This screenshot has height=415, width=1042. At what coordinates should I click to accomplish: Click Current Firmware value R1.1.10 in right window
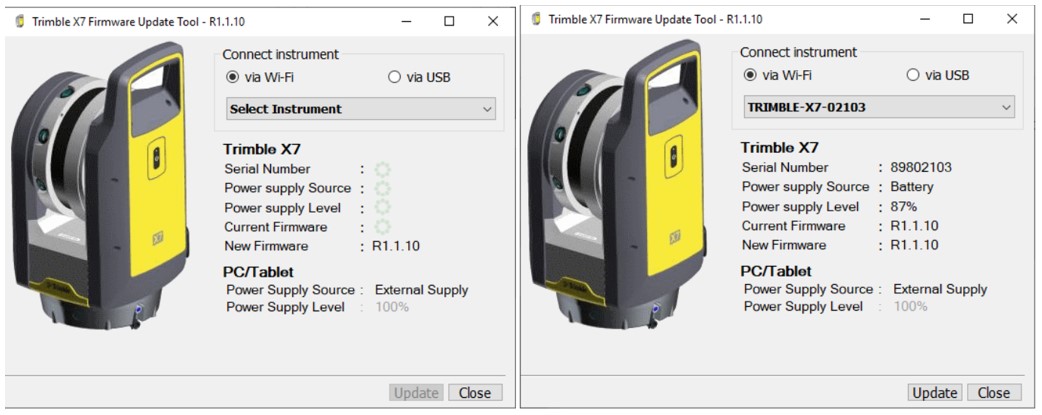pyautogui.click(x=914, y=226)
